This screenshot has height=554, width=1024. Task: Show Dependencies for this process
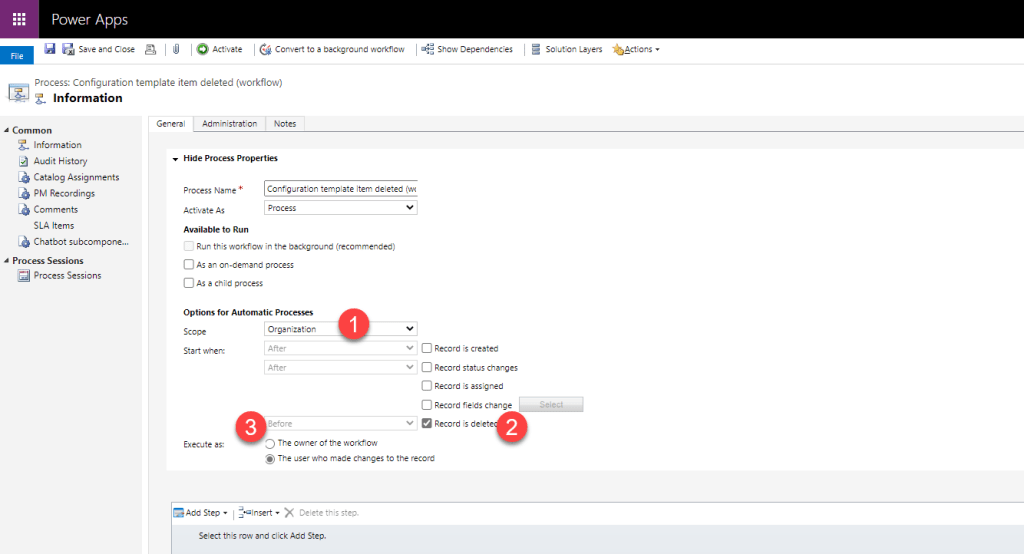467,49
